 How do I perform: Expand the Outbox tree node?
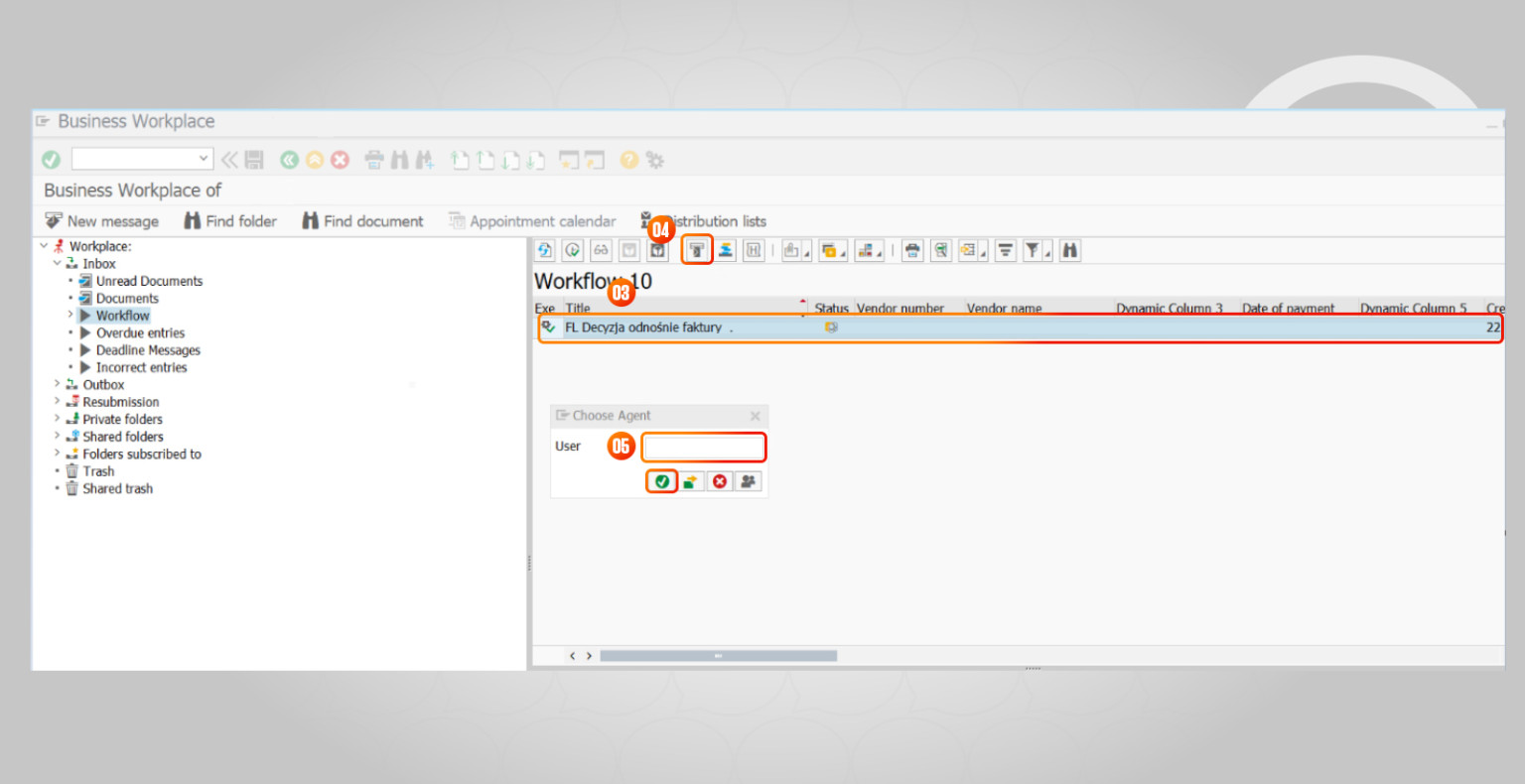coord(57,384)
